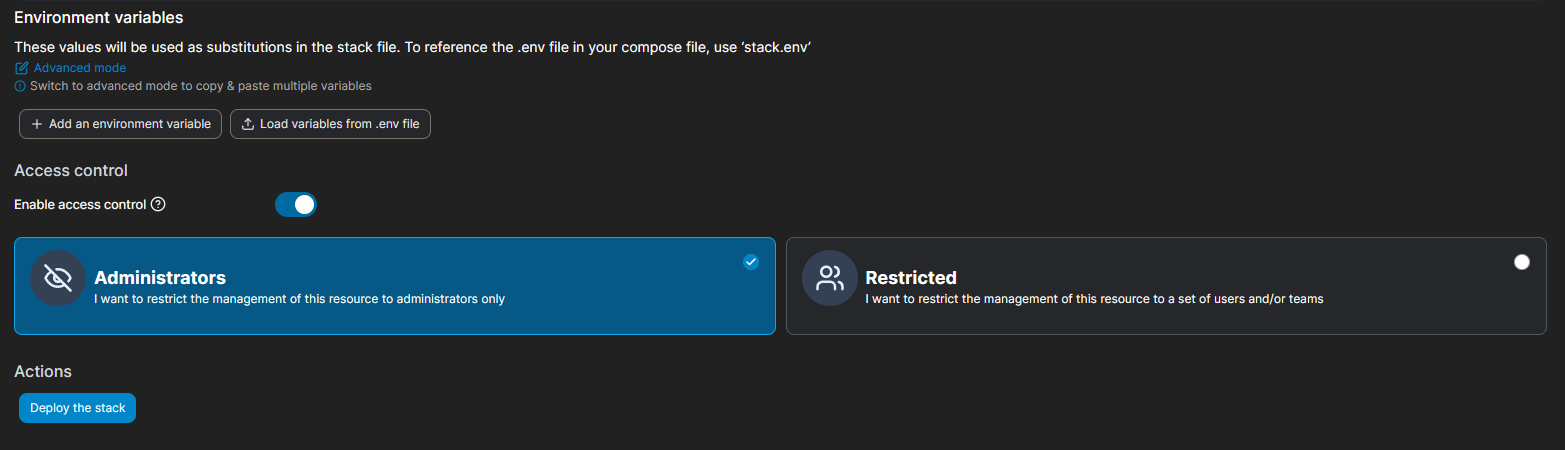Click the Switch to advanced mode hint text
Viewport: 1565px width, 450px height.
[x=201, y=86]
